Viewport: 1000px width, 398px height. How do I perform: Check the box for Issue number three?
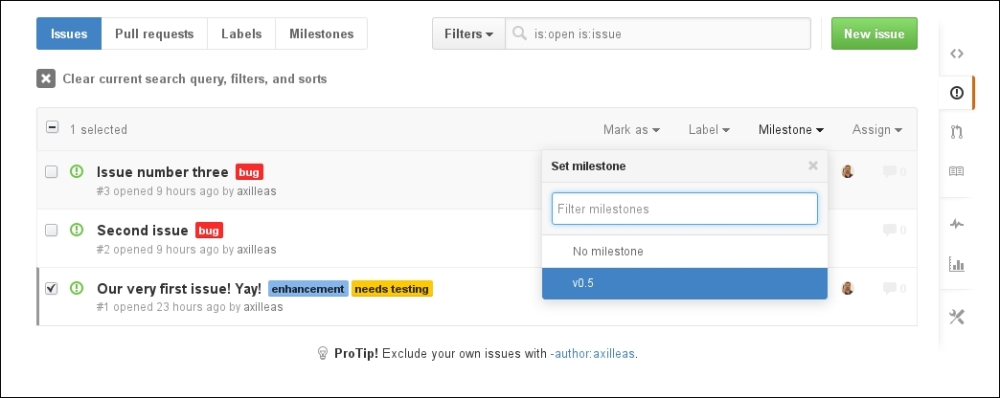click(52, 172)
